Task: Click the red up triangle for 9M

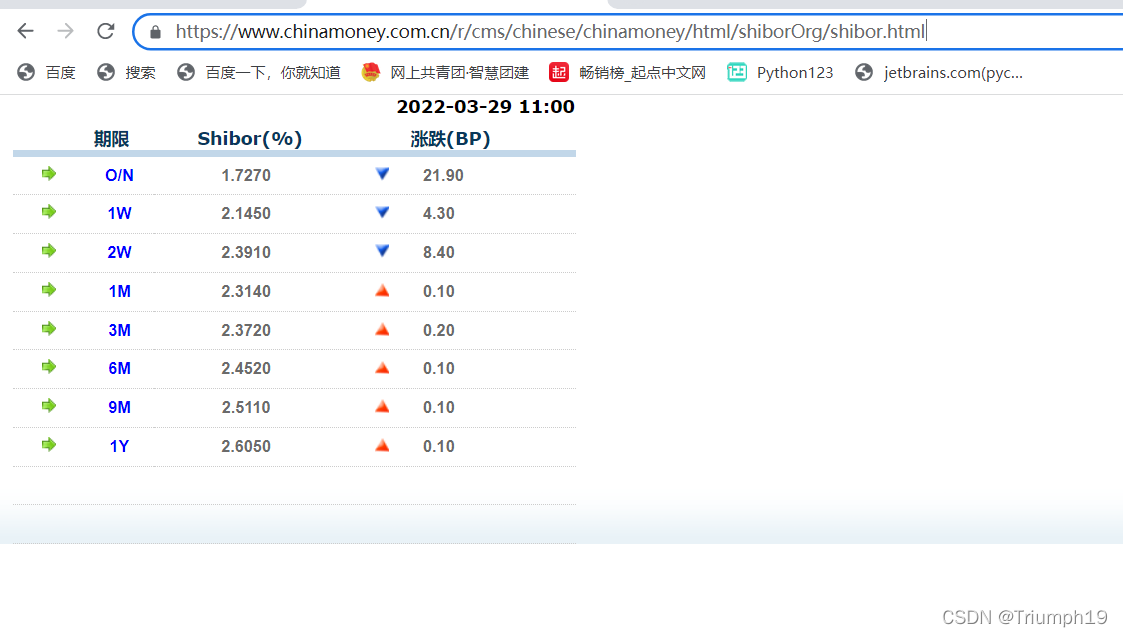Action: click(382, 406)
